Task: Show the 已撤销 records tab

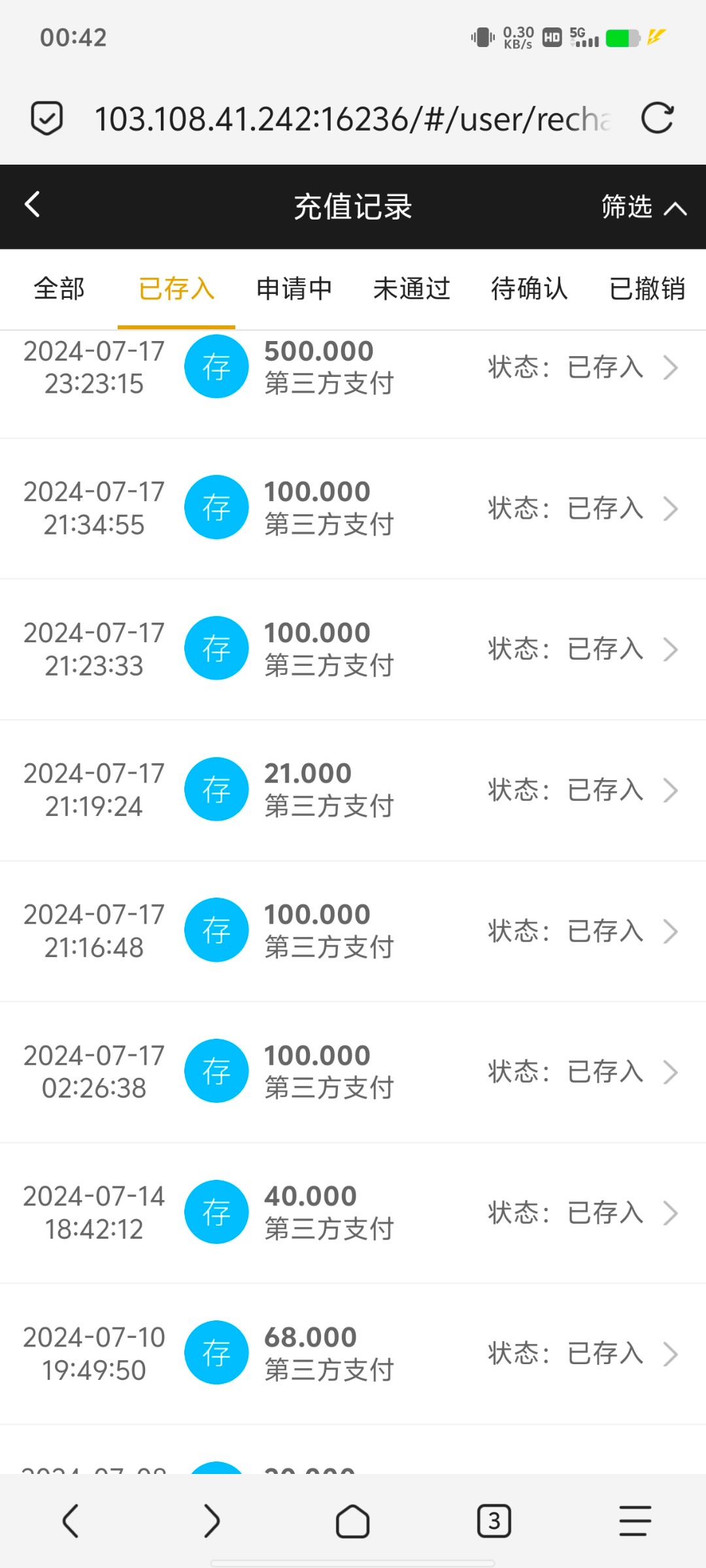Action: click(x=647, y=289)
